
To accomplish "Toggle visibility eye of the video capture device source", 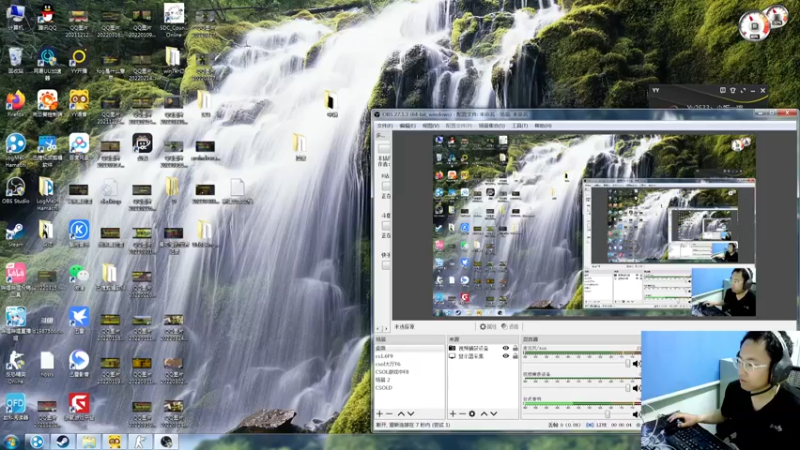I will tap(506, 348).
